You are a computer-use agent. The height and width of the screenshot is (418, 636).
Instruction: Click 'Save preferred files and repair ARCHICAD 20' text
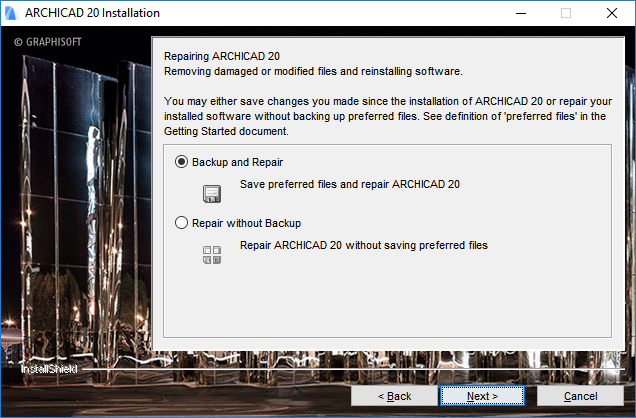click(x=350, y=184)
